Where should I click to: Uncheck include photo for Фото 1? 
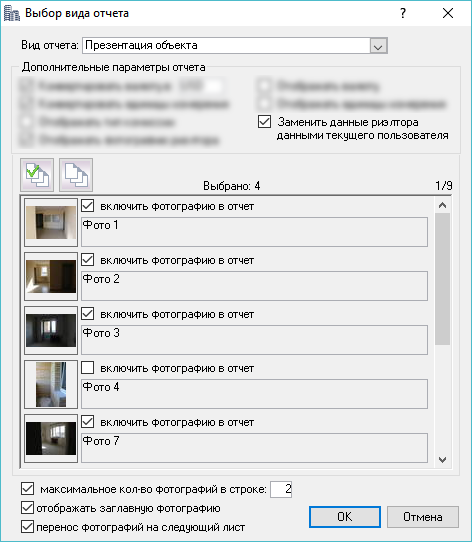click(x=87, y=206)
